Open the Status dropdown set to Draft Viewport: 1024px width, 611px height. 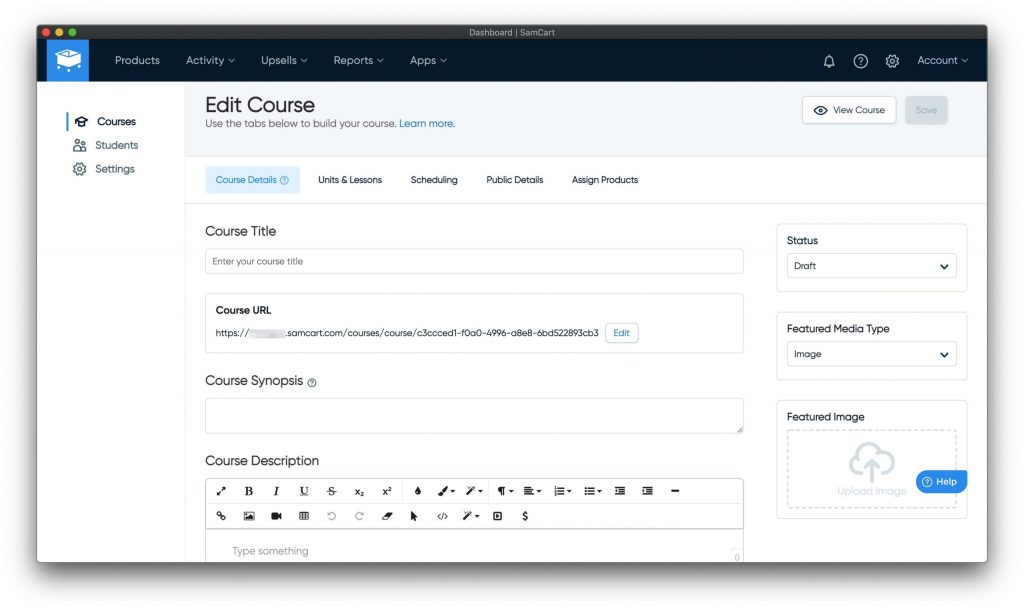tap(871, 266)
